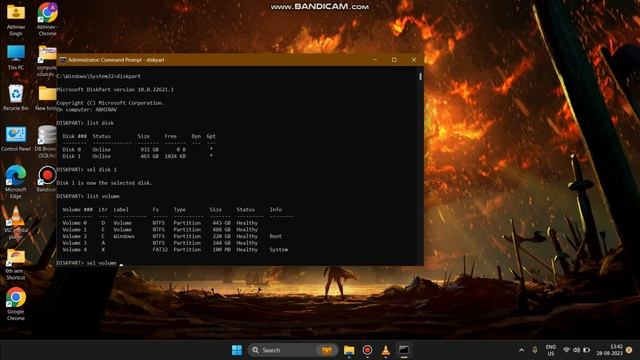
Task: Click the 'Volume 3' row sized 244 GB
Action: tap(160, 243)
